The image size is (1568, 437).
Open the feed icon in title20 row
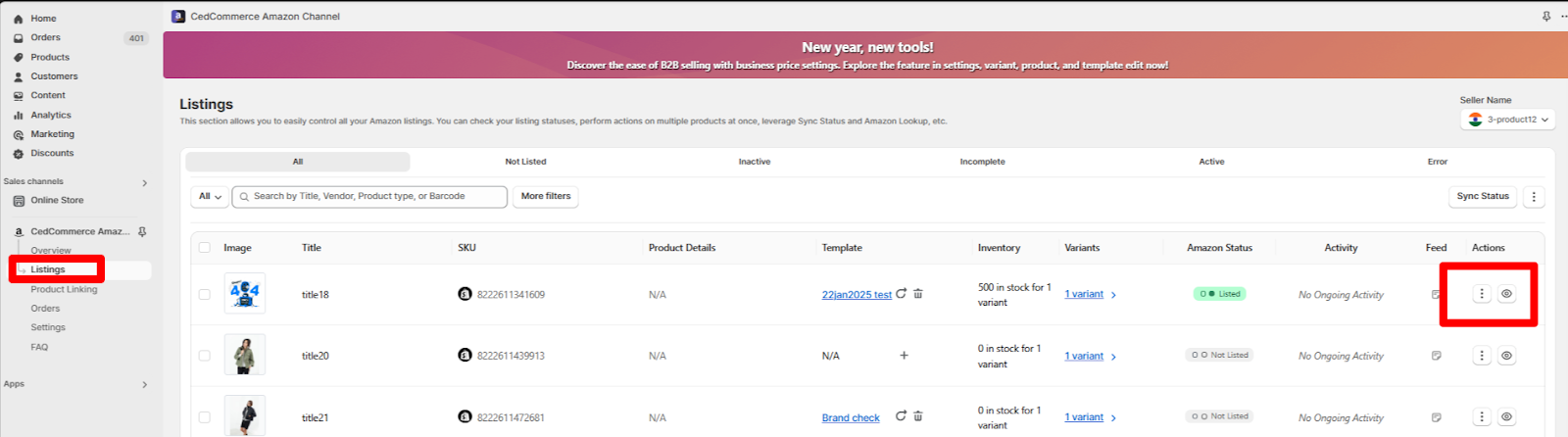1436,356
